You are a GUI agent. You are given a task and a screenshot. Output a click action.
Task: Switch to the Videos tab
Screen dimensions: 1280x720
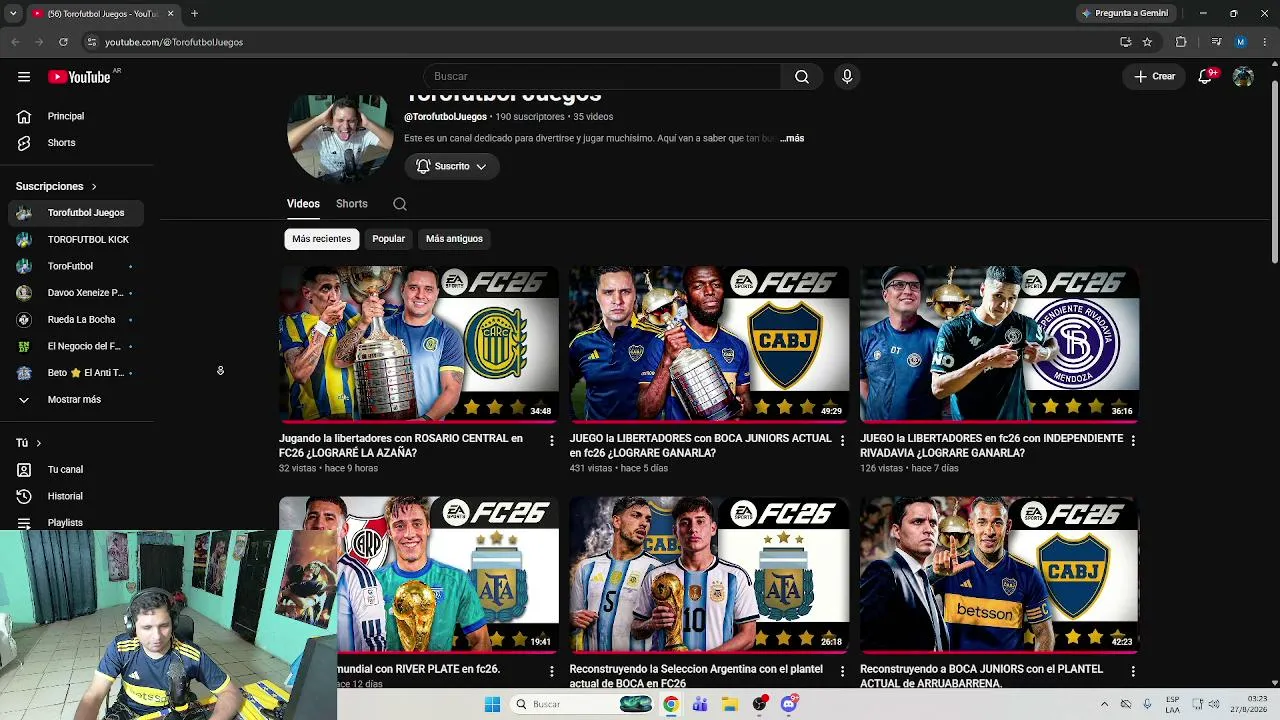coord(303,204)
